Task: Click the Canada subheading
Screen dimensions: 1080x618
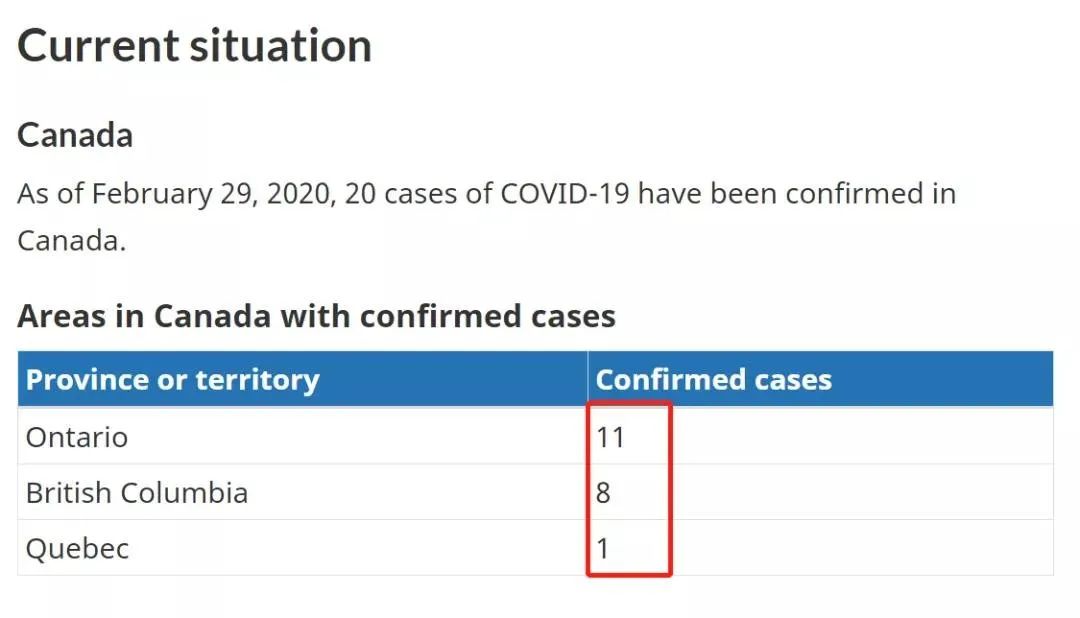Action: (75, 135)
